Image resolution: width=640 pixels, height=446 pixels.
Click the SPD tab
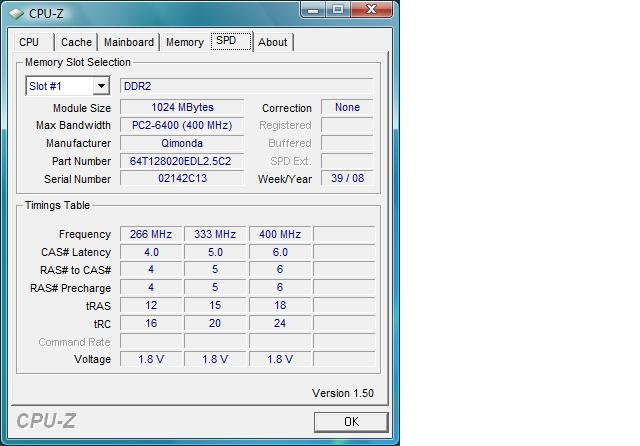[230, 41]
